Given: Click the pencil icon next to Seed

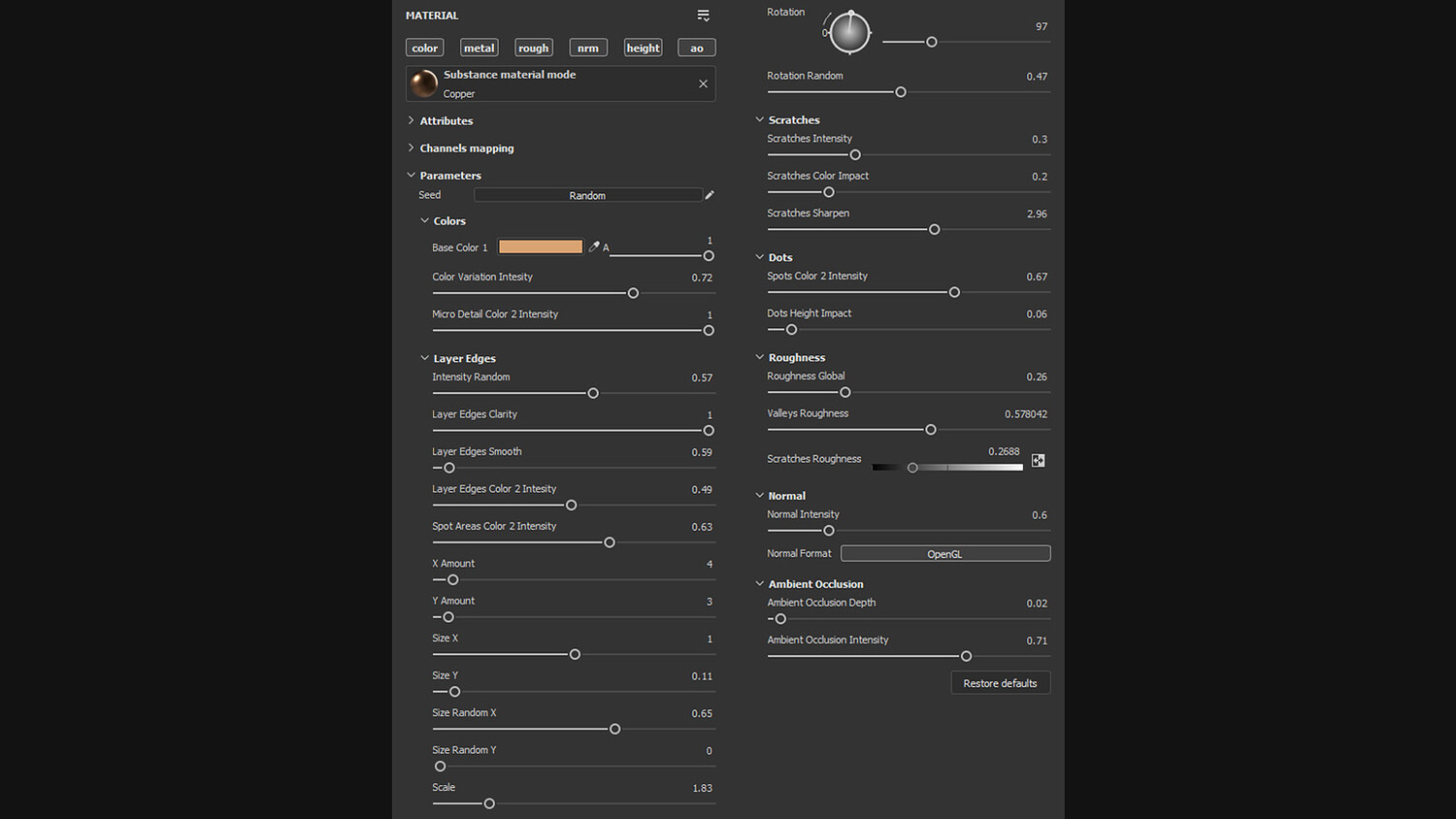Looking at the screenshot, I should coord(710,195).
